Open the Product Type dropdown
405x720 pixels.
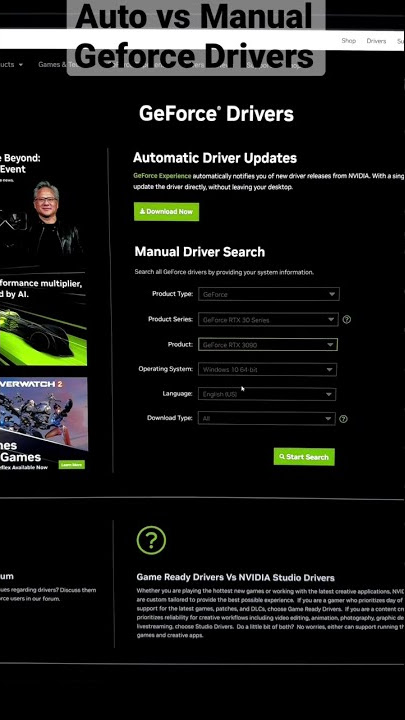[x=269, y=294]
